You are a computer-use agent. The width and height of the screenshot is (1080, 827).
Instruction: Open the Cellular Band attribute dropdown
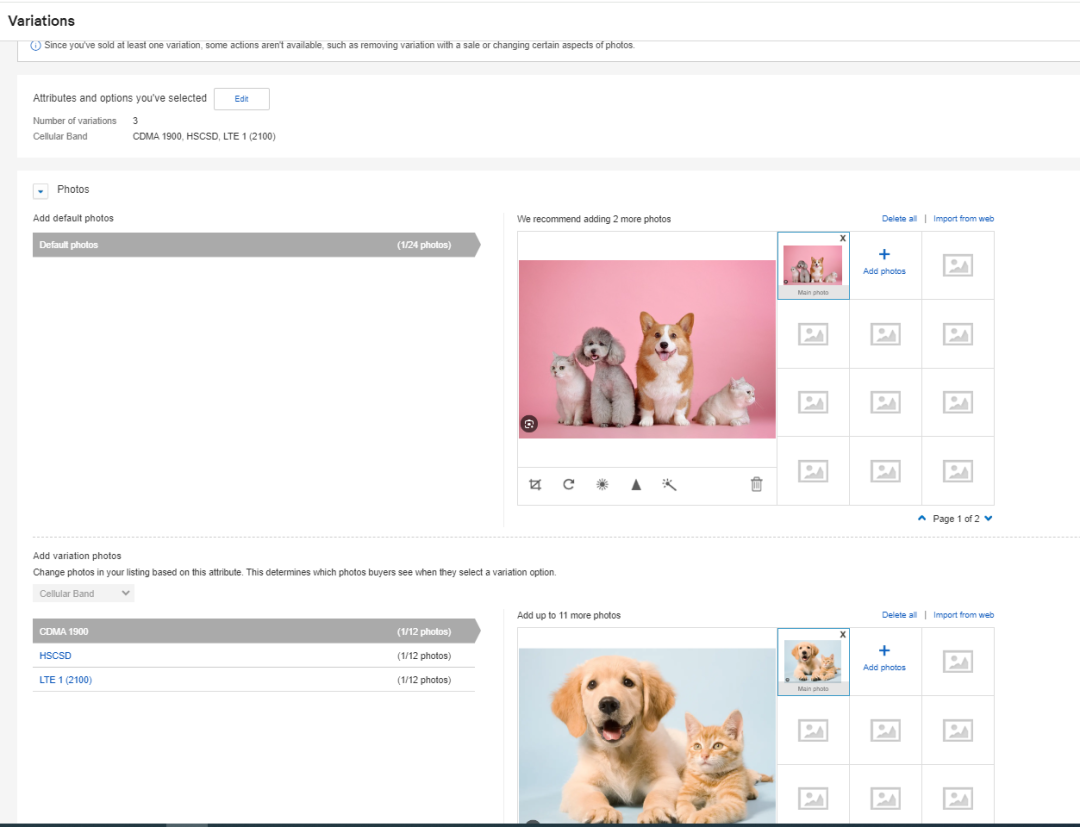pos(83,592)
